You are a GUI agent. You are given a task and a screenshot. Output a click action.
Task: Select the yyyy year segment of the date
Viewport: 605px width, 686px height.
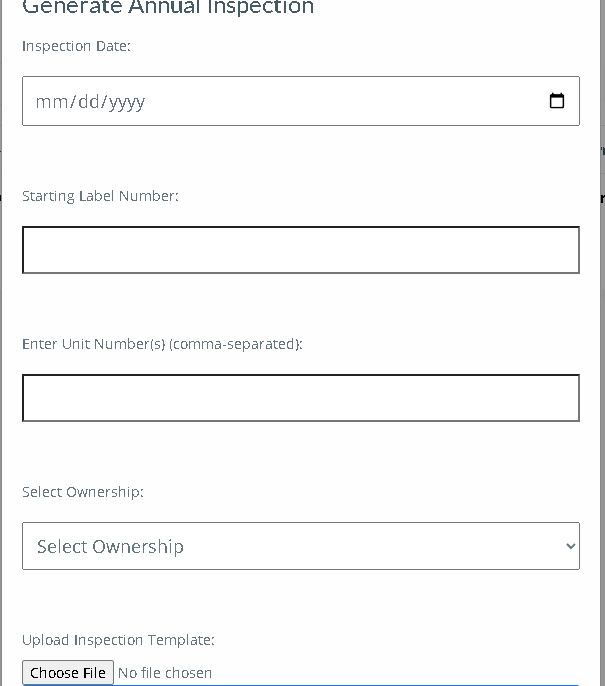click(126, 103)
